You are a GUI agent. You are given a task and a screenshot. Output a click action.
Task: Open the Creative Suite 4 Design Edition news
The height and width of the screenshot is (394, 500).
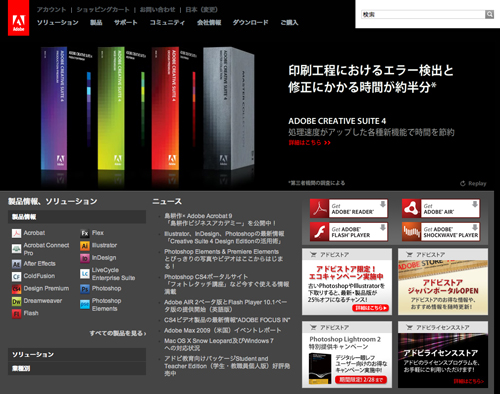click(224, 238)
